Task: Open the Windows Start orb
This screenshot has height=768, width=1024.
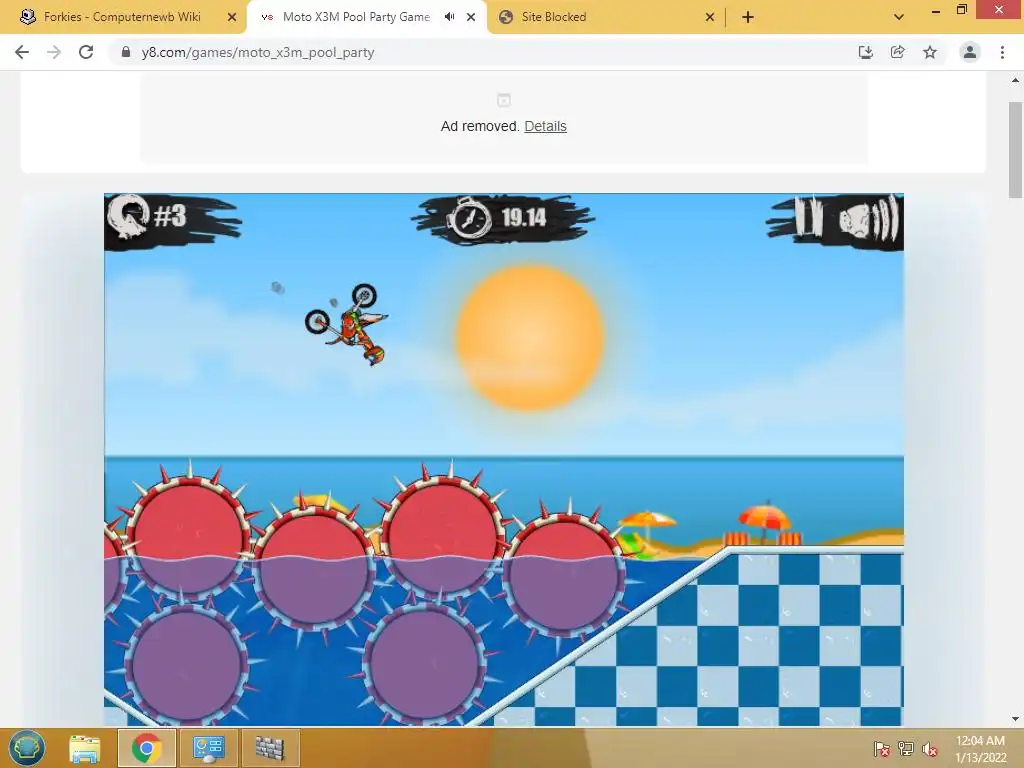Action: pyautogui.click(x=27, y=748)
